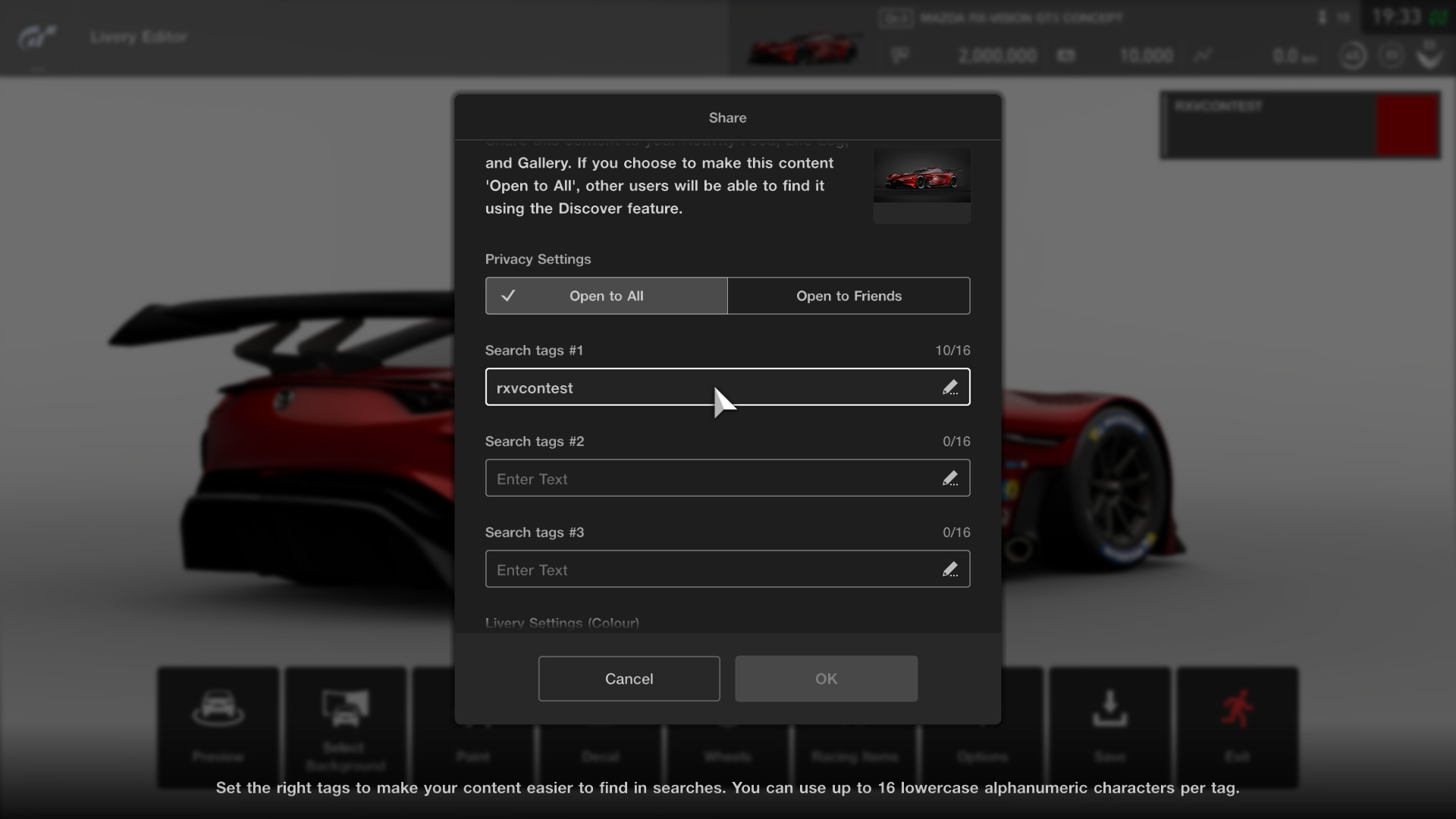Viewport: 1456px width, 819px height.
Task: Click the Save download icon
Action: pyautogui.click(x=1109, y=708)
